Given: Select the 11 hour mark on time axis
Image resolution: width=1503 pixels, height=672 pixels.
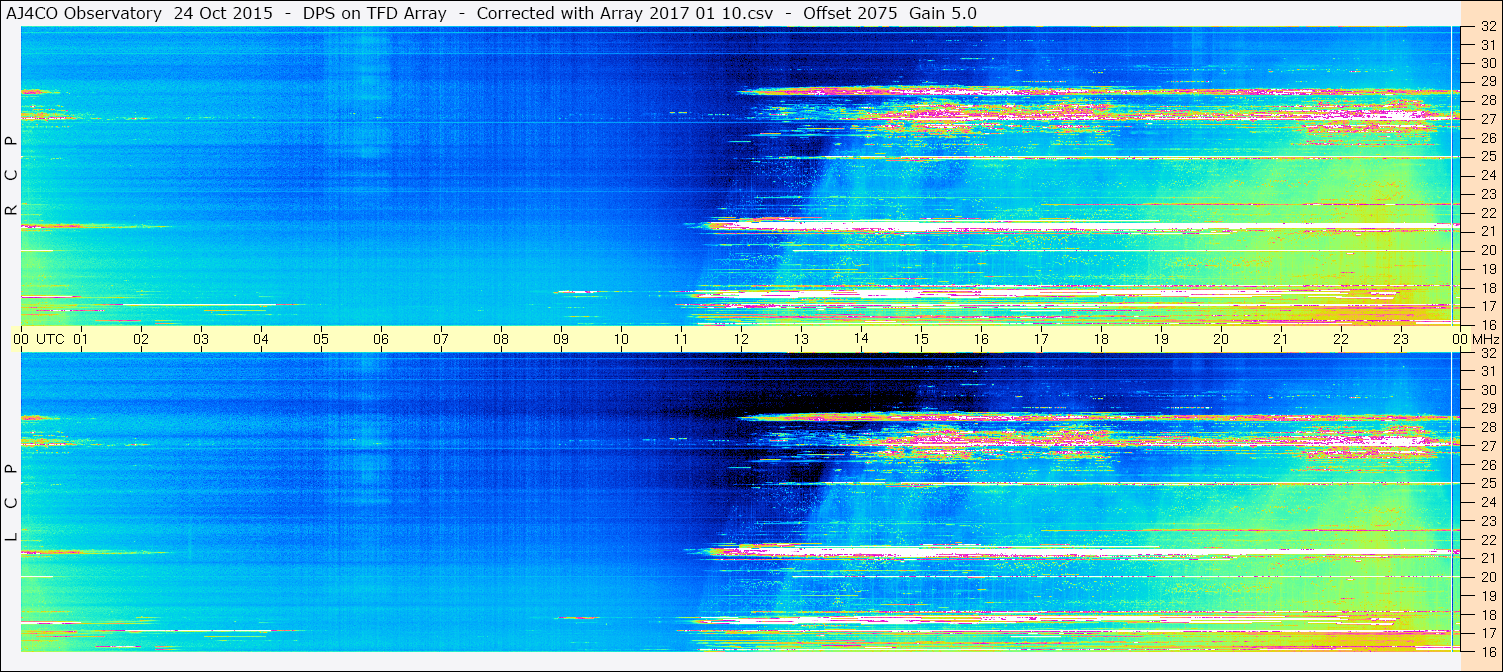Looking at the screenshot, I should [x=681, y=339].
